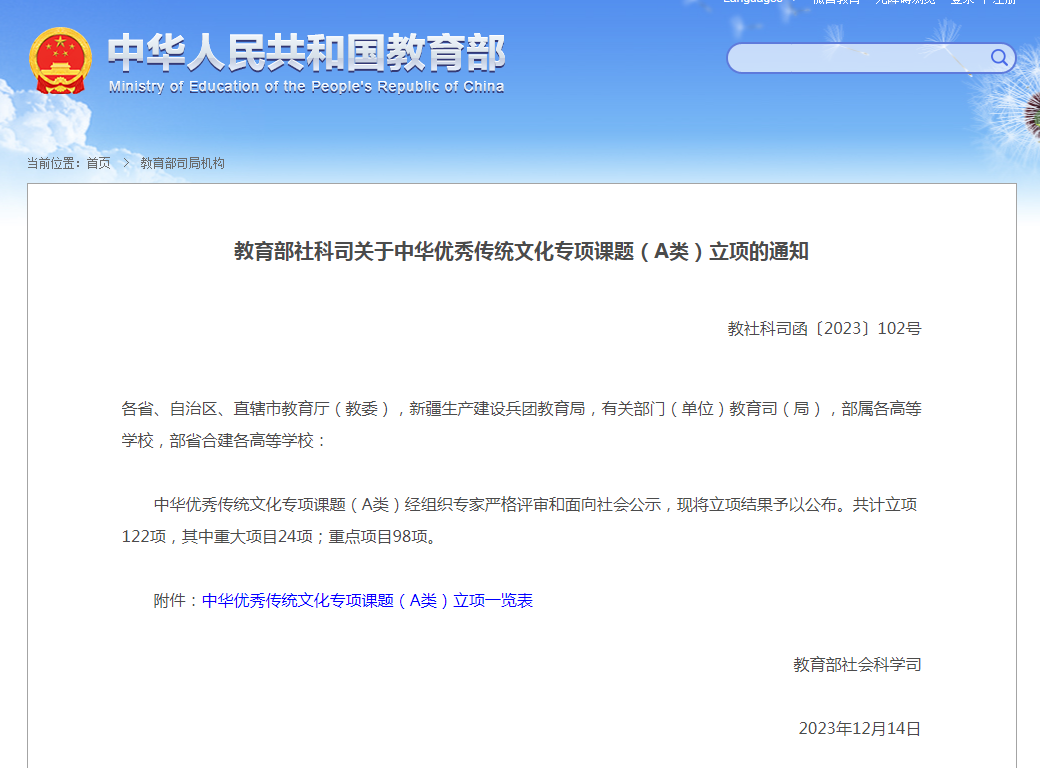Click the date 2023年12月14日
Image resolution: width=1040 pixels, height=768 pixels.
859,728
